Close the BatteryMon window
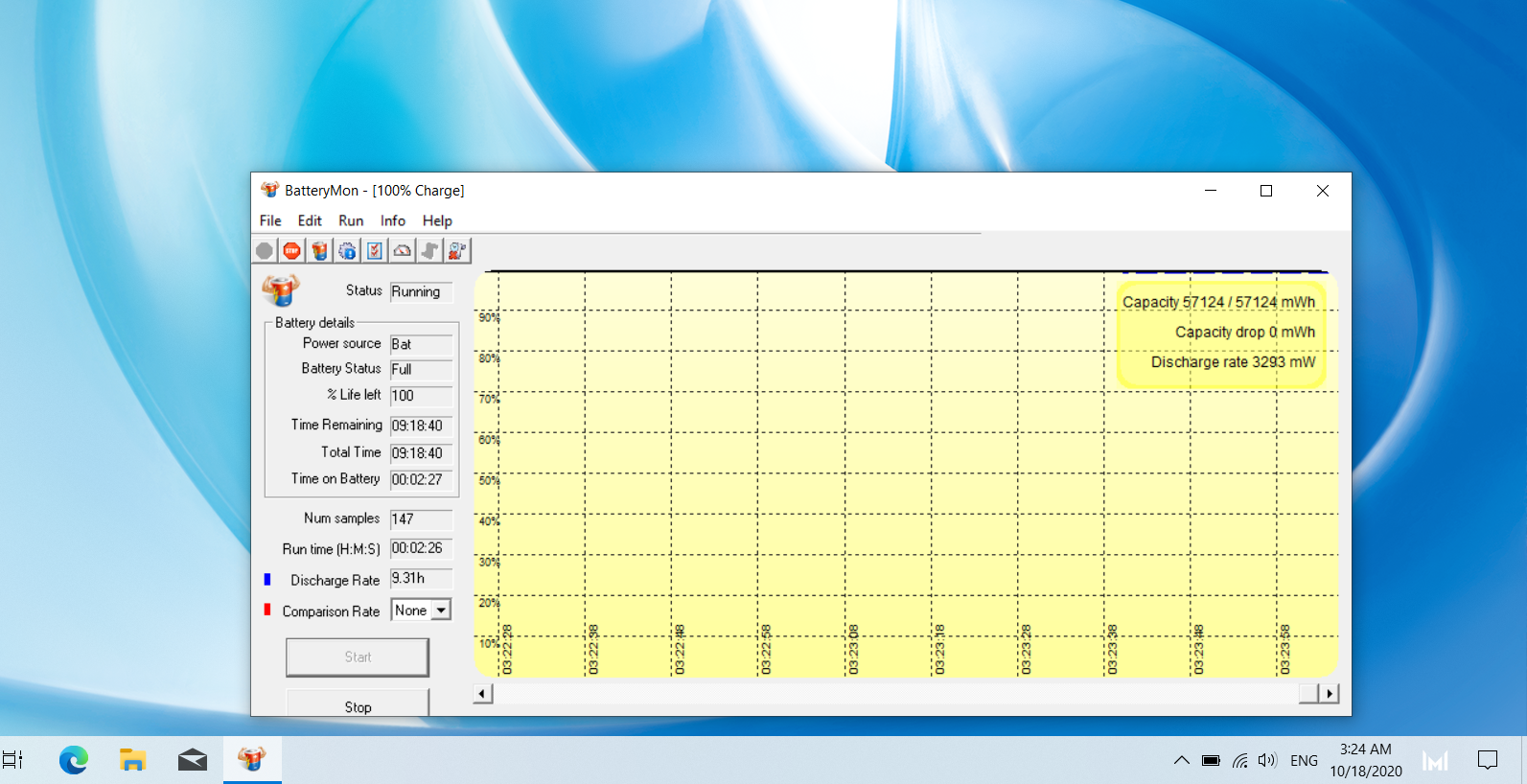1527x784 pixels. click(x=1323, y=191)
